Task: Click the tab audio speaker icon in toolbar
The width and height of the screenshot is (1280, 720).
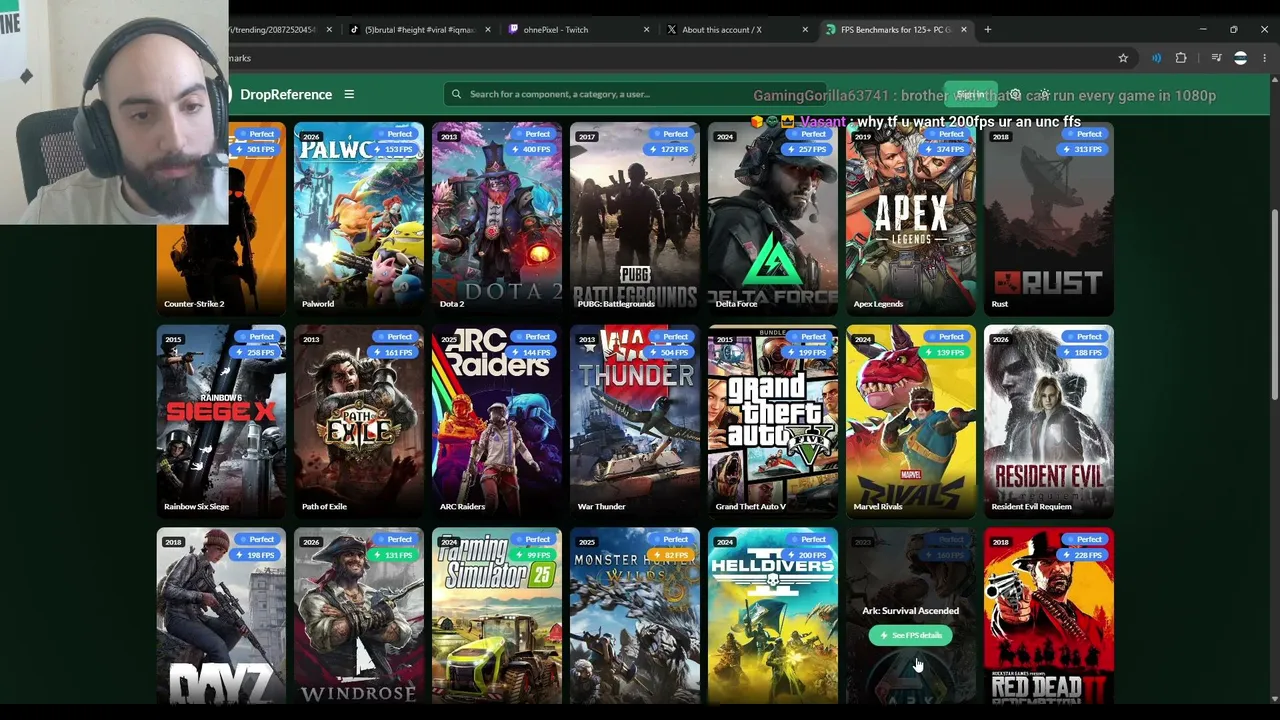Action: 1156,58
